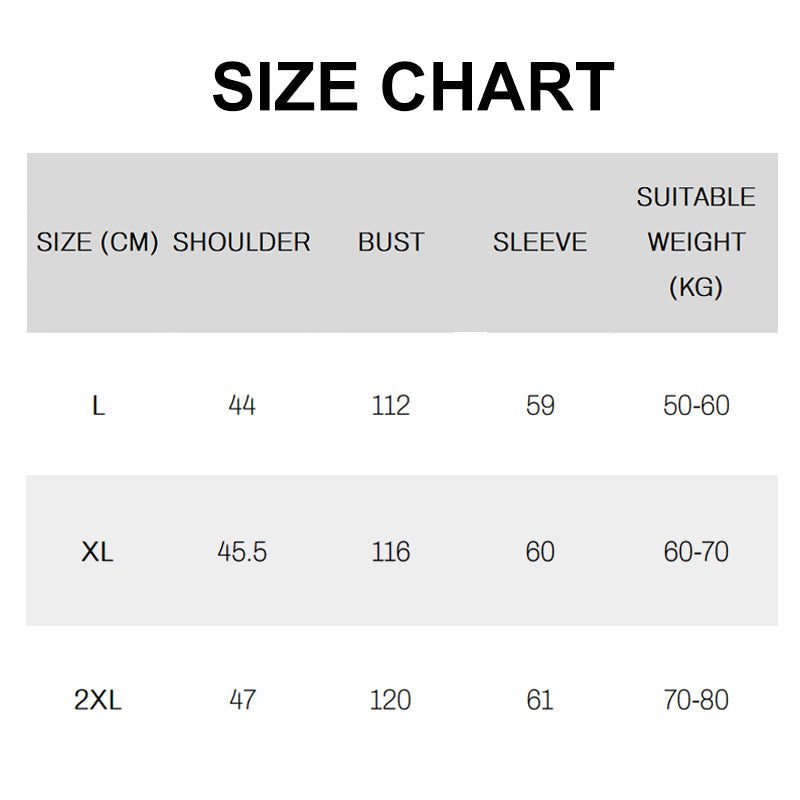Click the SLEEVE column header
The image size is (800, 800).
[540, 242]
